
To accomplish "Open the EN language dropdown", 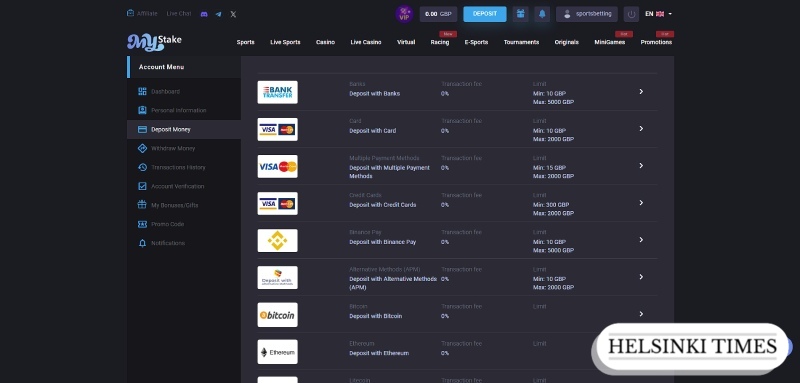I will point(659,14).
